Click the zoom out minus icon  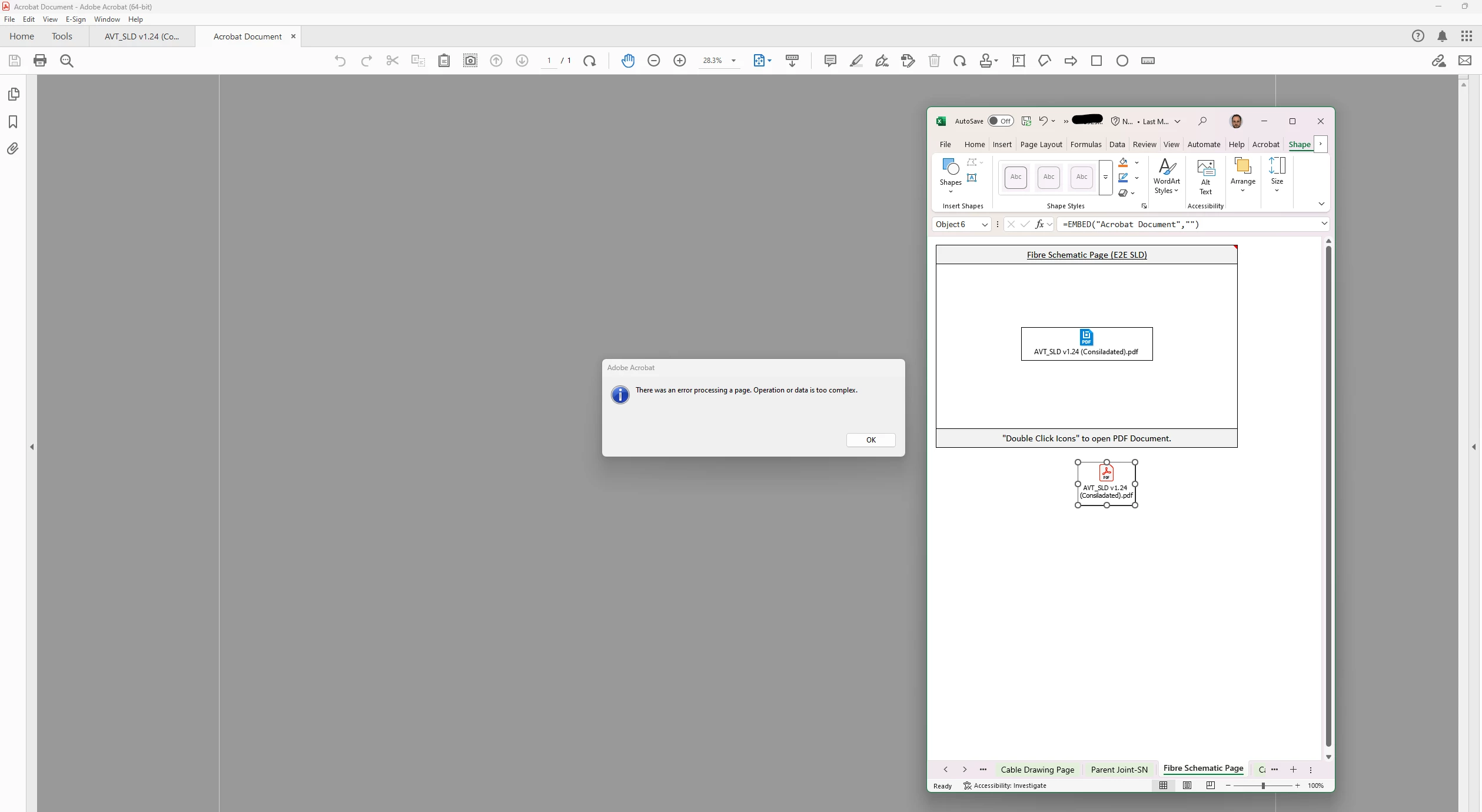click(653, 61)
